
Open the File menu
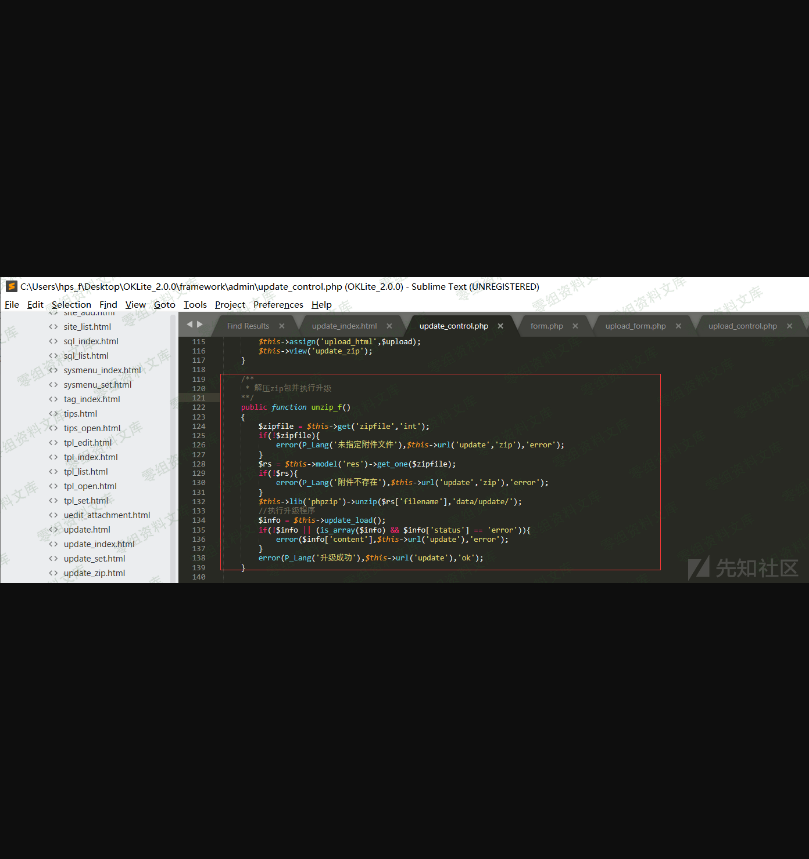[12, 305]
